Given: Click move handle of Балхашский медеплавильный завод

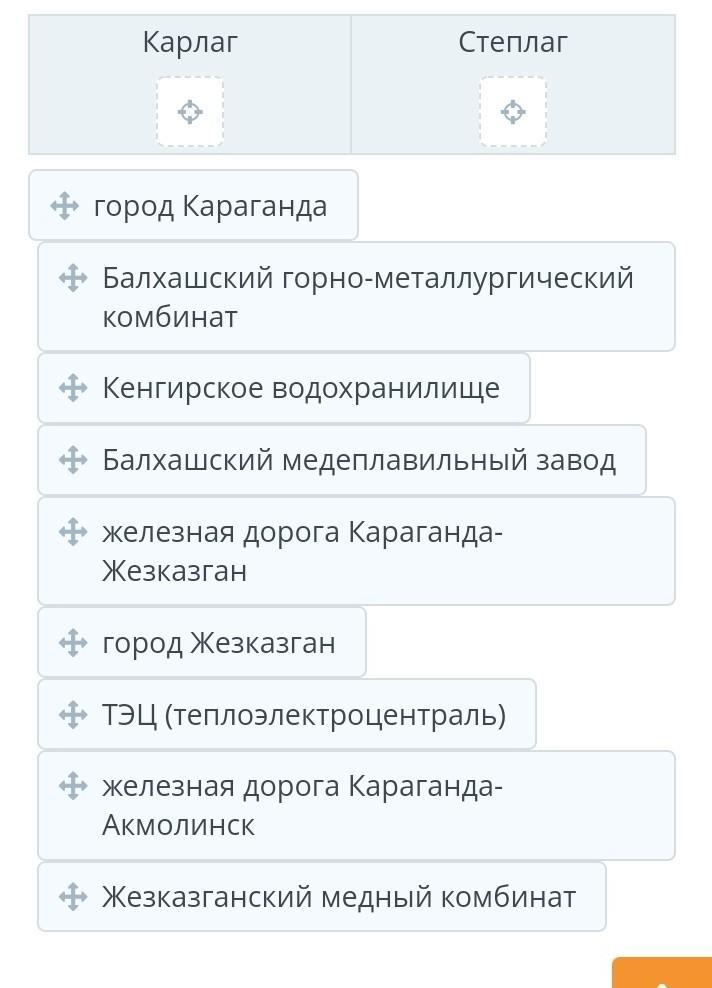Looking at the screenshot, I should tap(73, 459).
